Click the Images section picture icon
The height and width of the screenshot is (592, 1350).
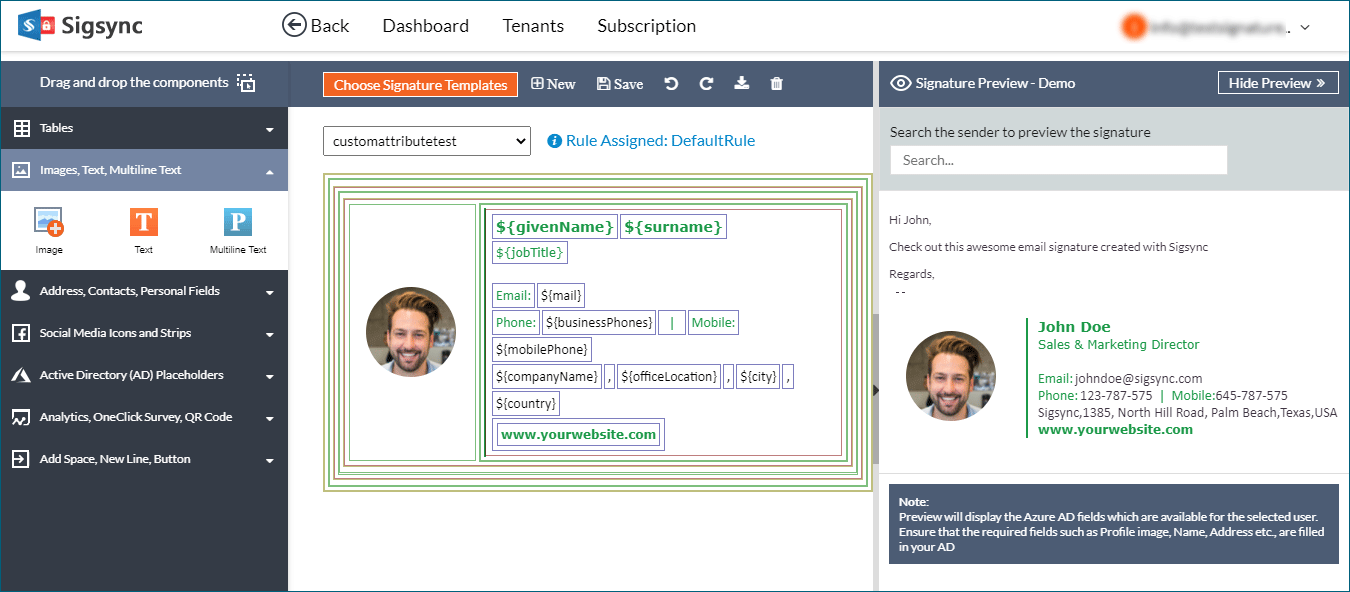point(21,170)
